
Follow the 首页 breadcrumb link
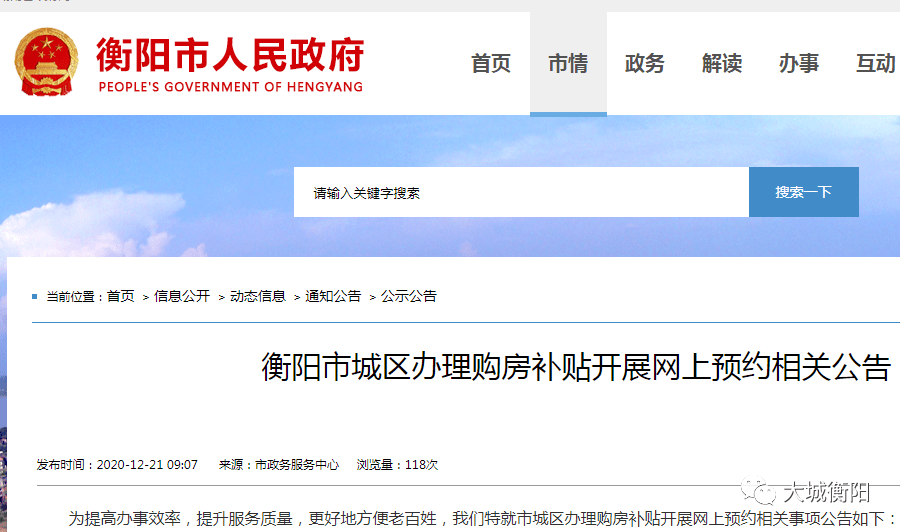121,296
